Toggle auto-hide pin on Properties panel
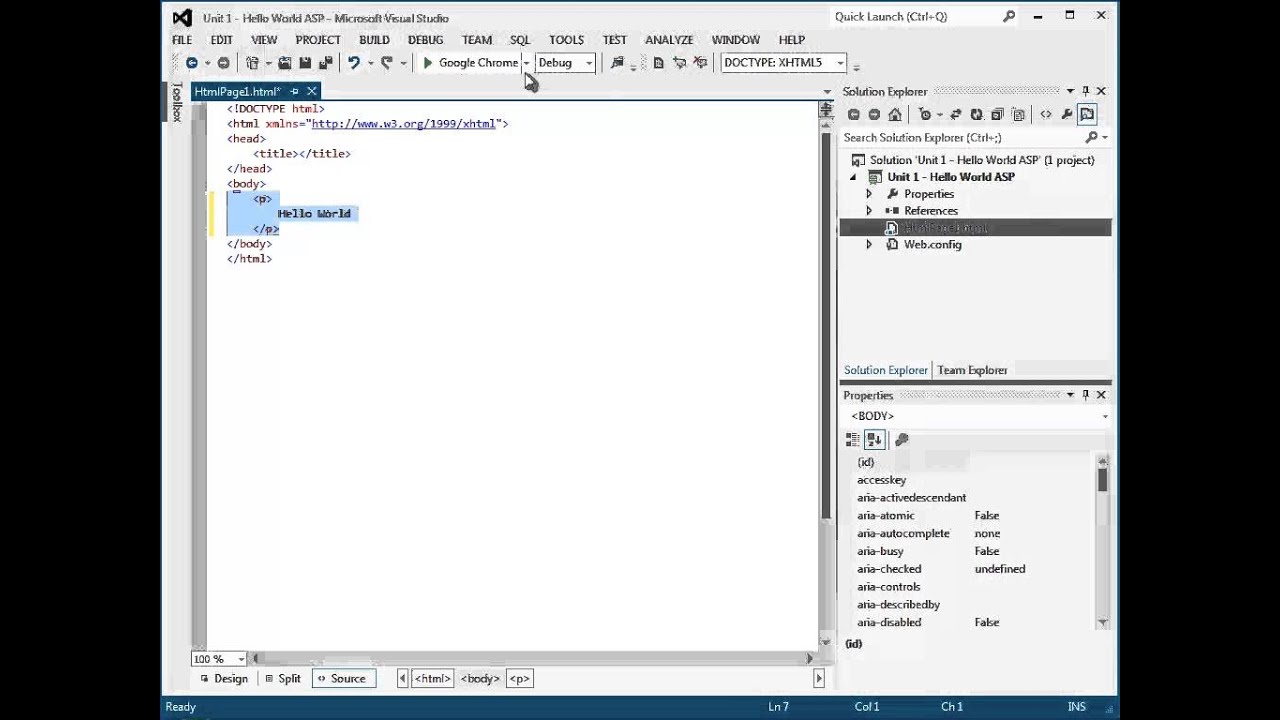The width and height of the screenshot is (1280, 720). click(x=1086, y=395)
